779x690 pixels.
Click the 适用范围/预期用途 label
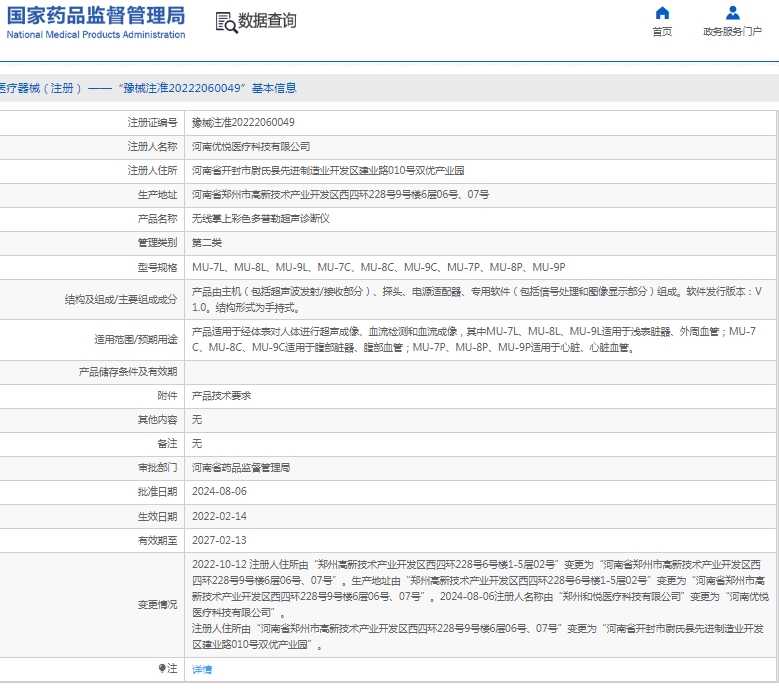(136, 339)
